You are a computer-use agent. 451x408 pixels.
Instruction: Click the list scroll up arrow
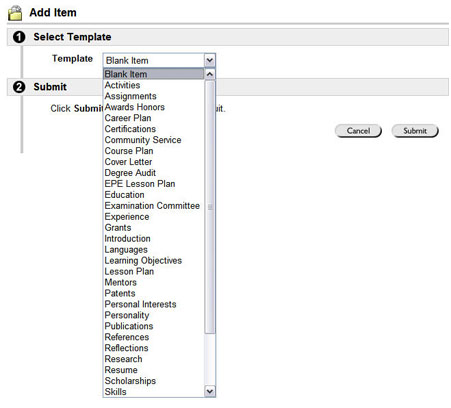pyautogui.click(x=209, y=74)
